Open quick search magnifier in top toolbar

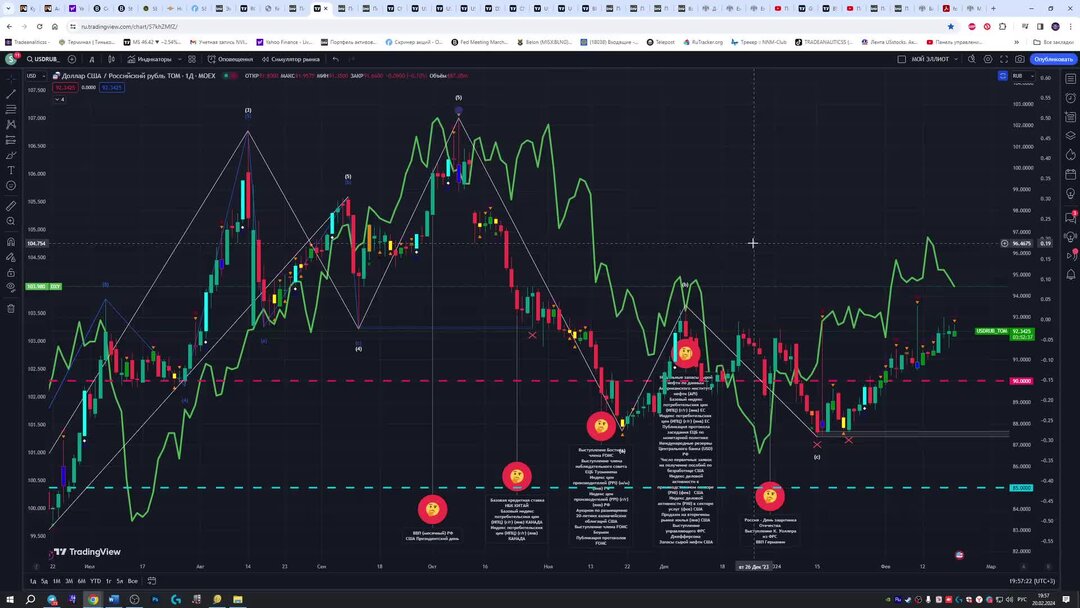pos(971,59)
